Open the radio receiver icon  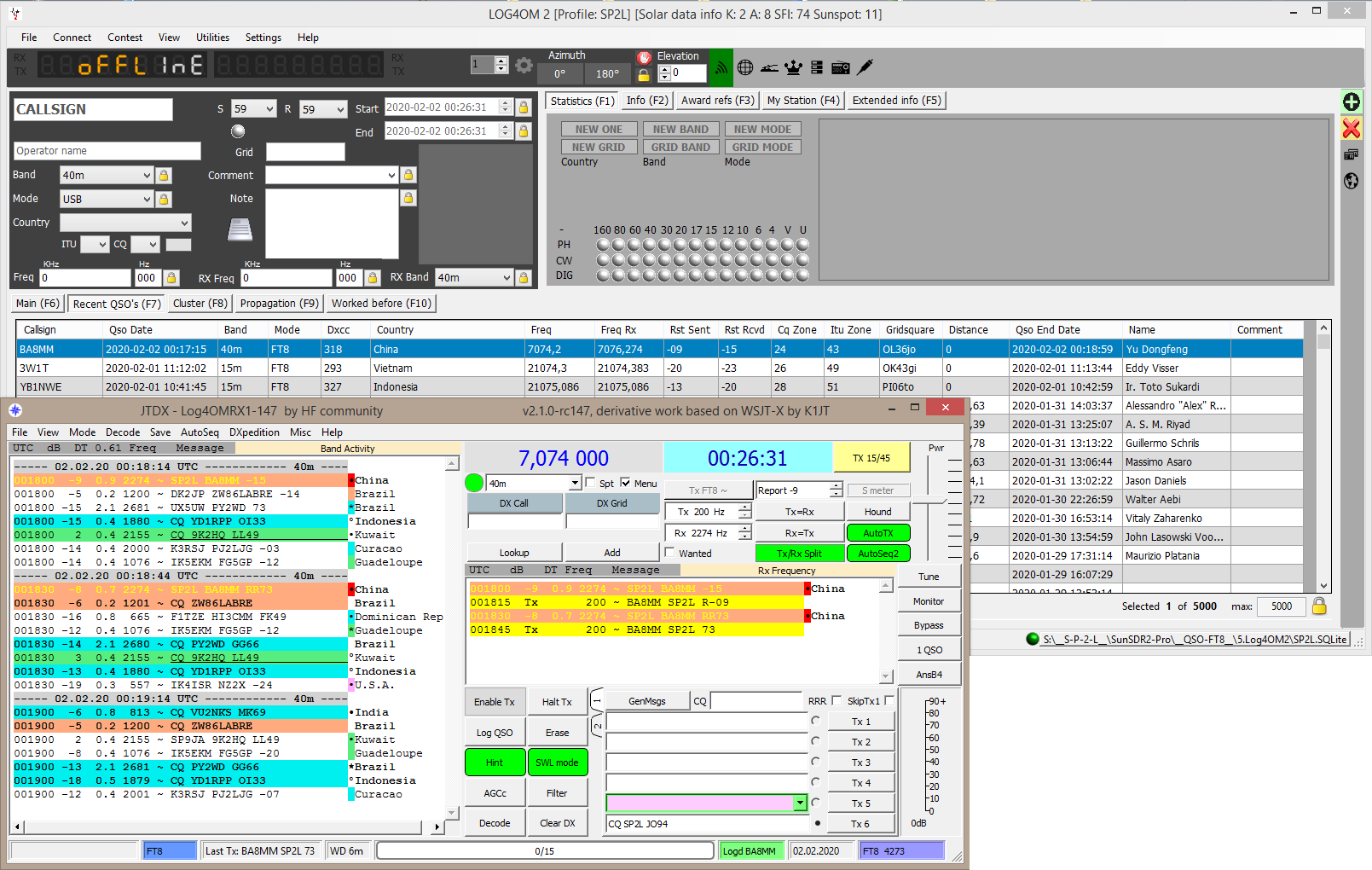pyautogui.click(x=841, y=67)
